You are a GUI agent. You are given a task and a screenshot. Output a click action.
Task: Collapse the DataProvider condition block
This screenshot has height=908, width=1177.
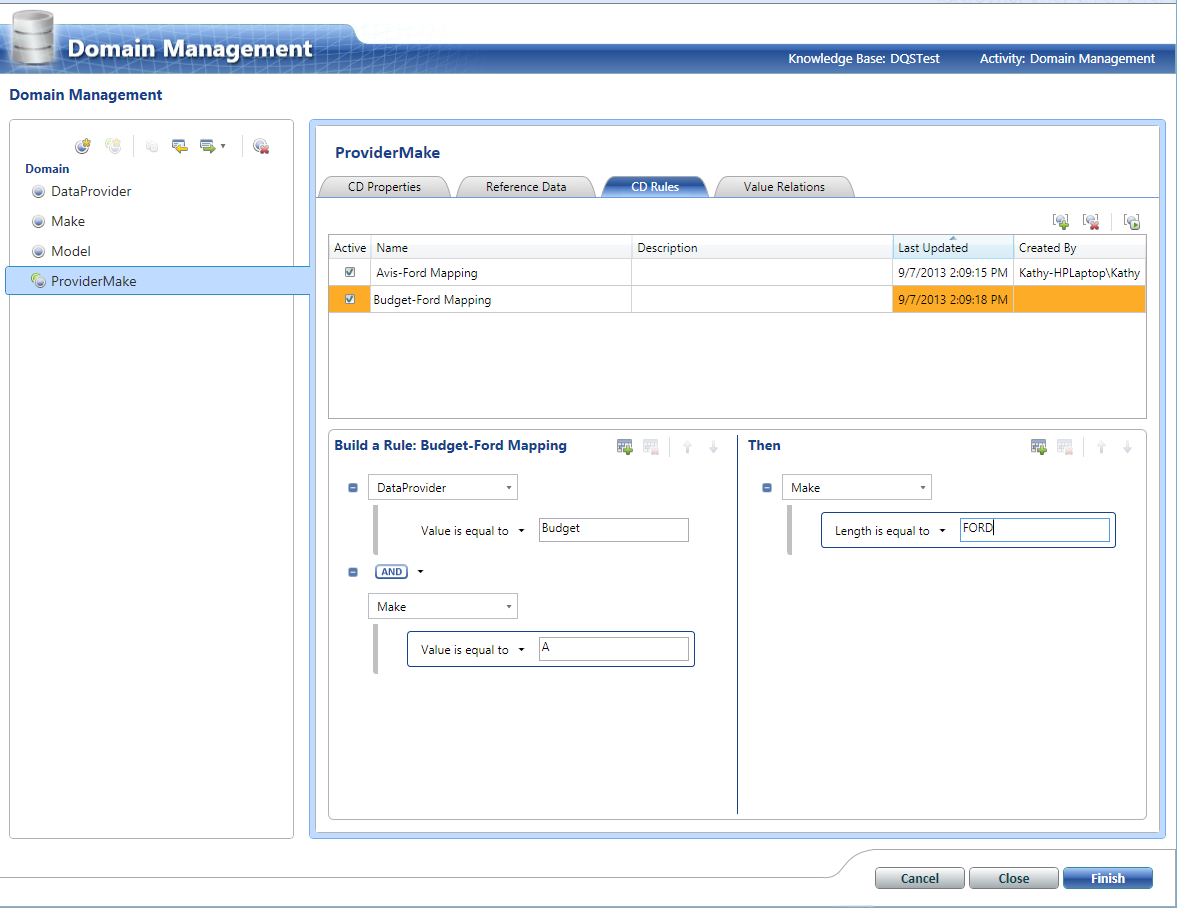[353, 488]
